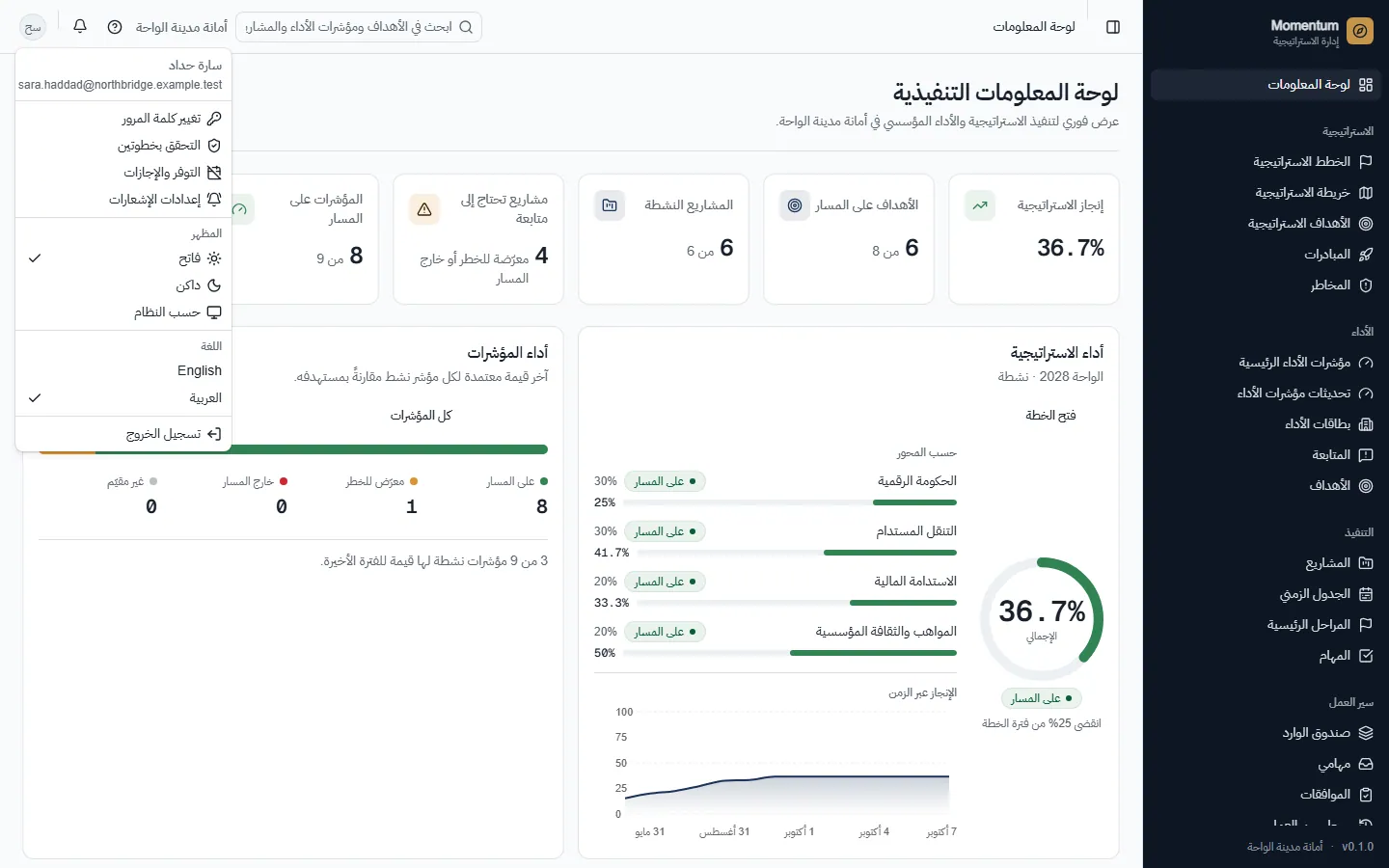Open أمانة مدينة الواحة organization switcher
The image size is (1389, 868).
[181, 27]
